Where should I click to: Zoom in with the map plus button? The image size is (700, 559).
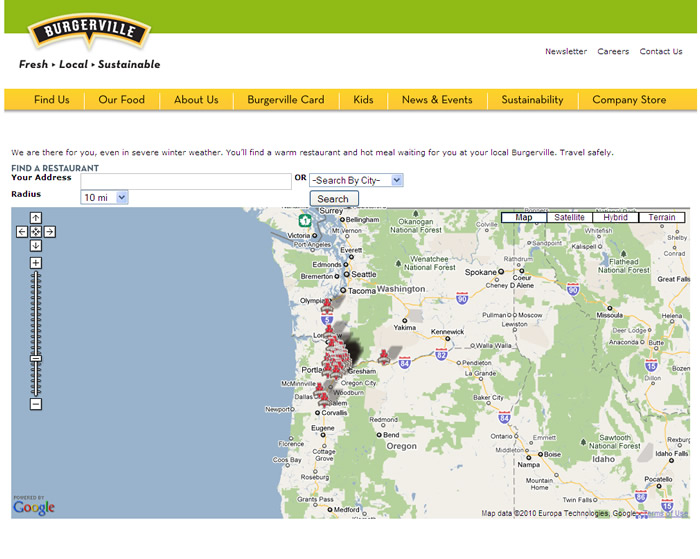click(x=36, y=263)
